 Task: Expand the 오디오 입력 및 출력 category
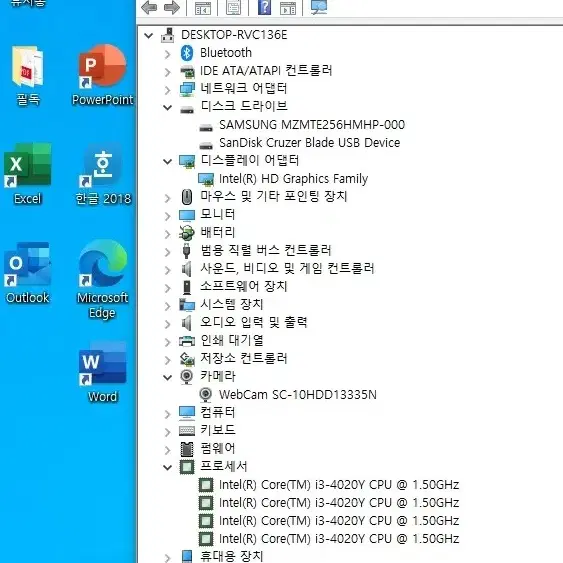click(167, 324)
